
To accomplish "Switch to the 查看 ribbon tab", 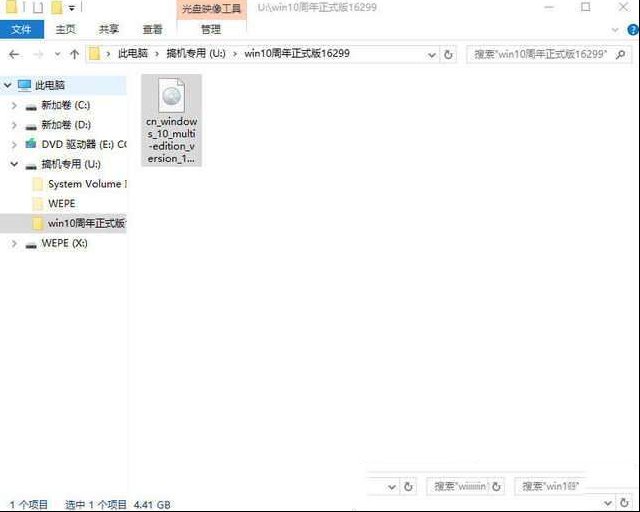I will [152, 29].
